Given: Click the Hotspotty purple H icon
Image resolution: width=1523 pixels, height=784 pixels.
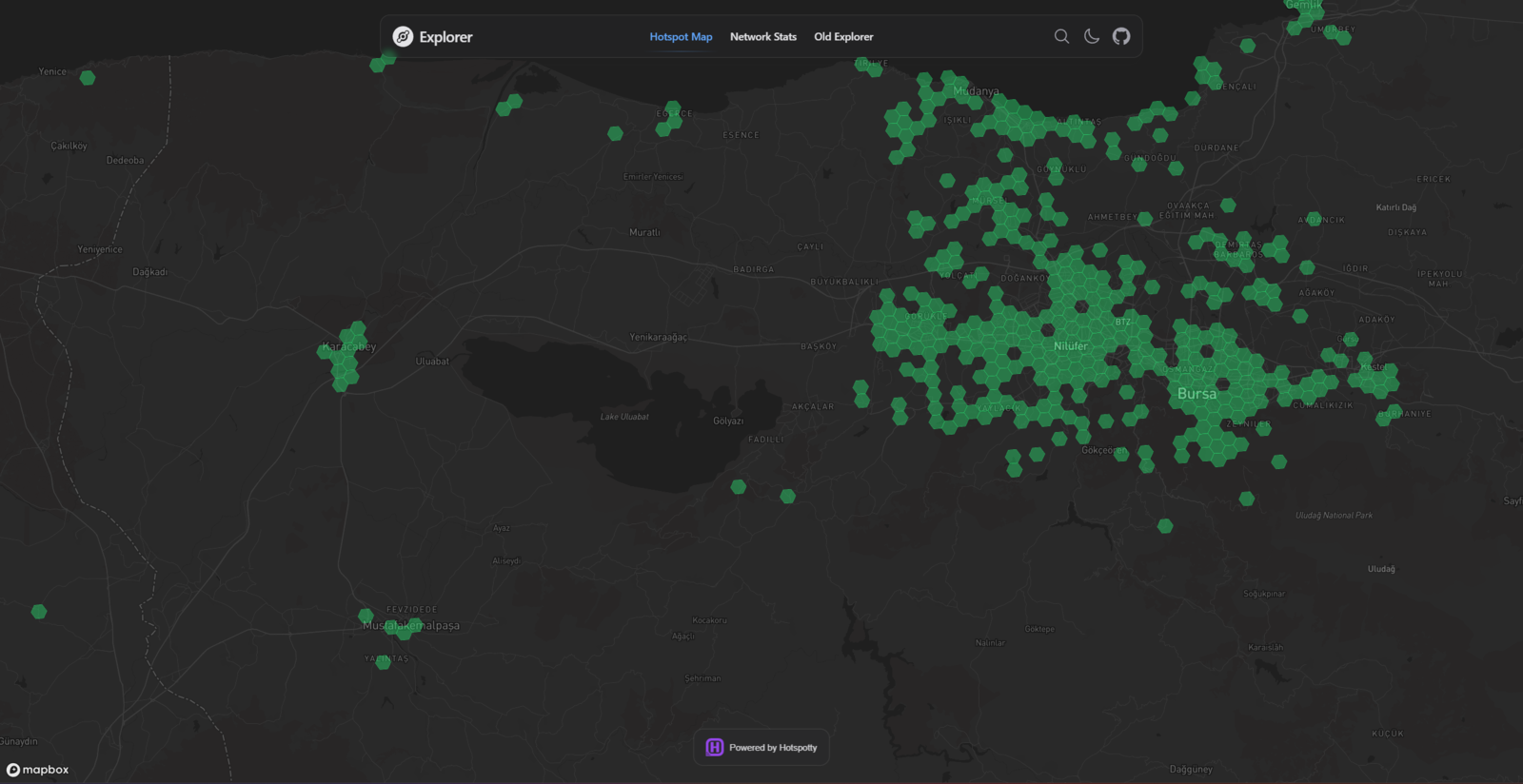Looking at the screenshot, I should pos(714,747).
